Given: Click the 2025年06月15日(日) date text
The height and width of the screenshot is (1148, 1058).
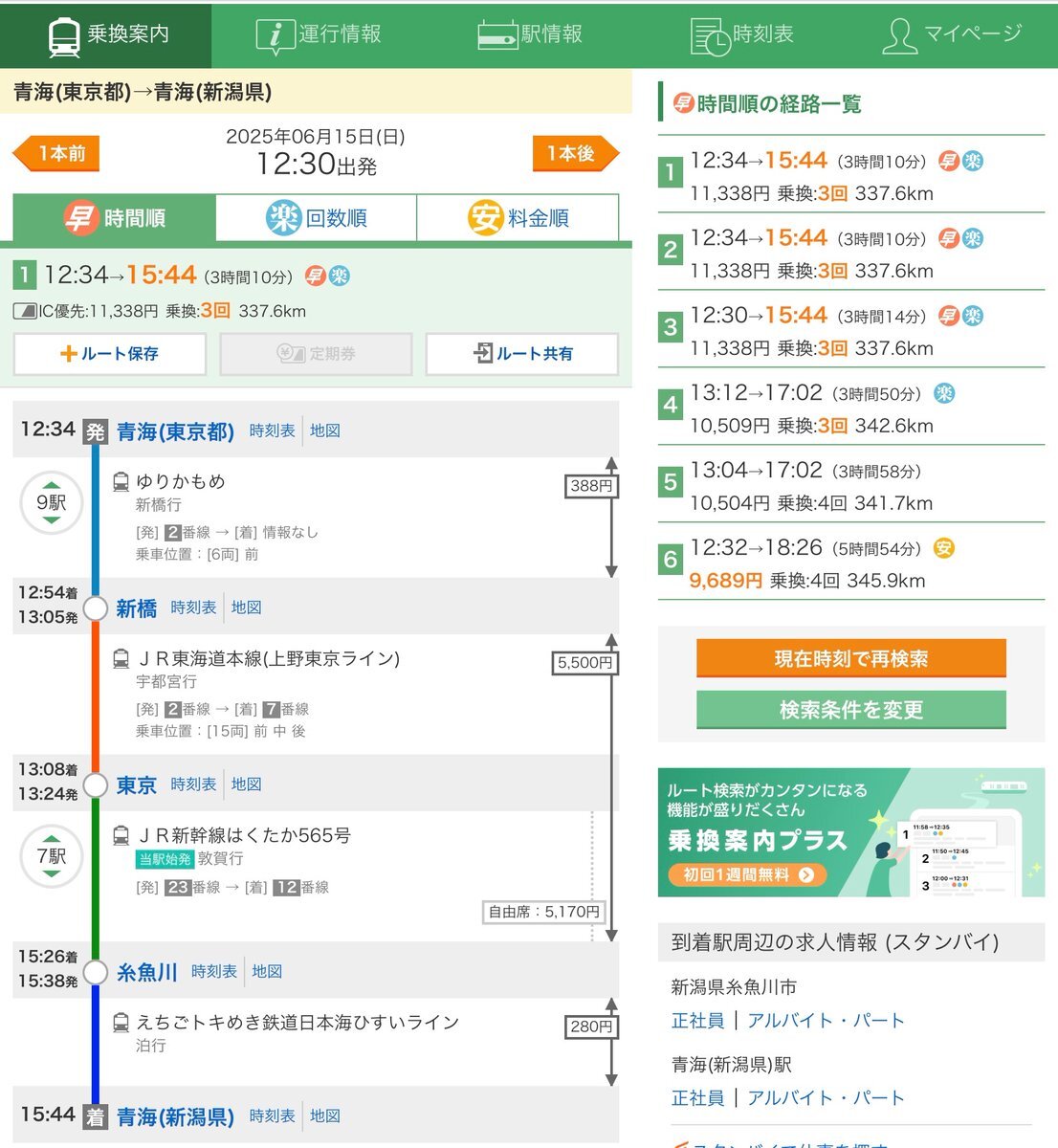Looking at the screenshot, I should point(316,137).
